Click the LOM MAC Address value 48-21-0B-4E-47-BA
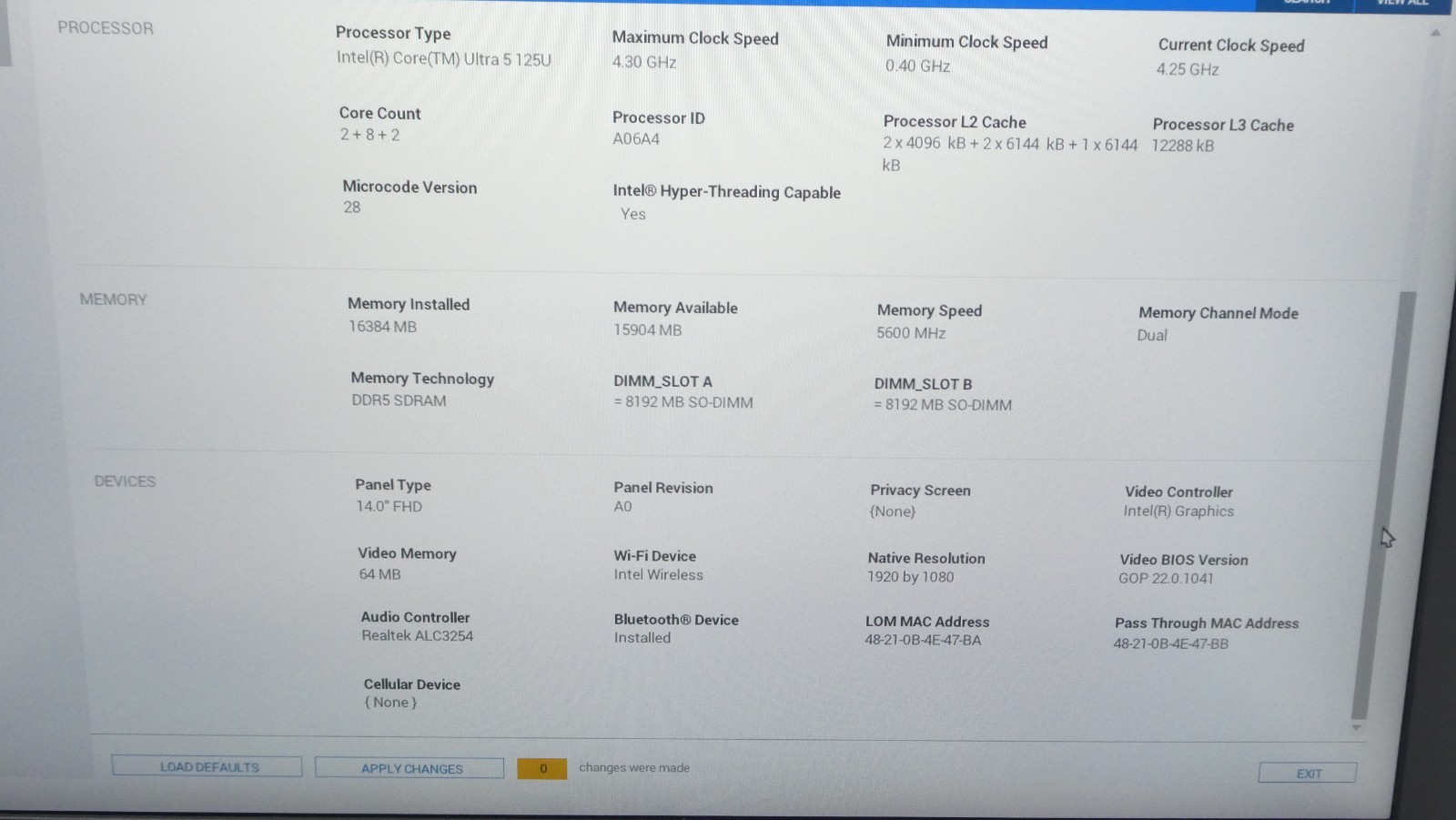The image size is (1456, 820). coord(923,640)
